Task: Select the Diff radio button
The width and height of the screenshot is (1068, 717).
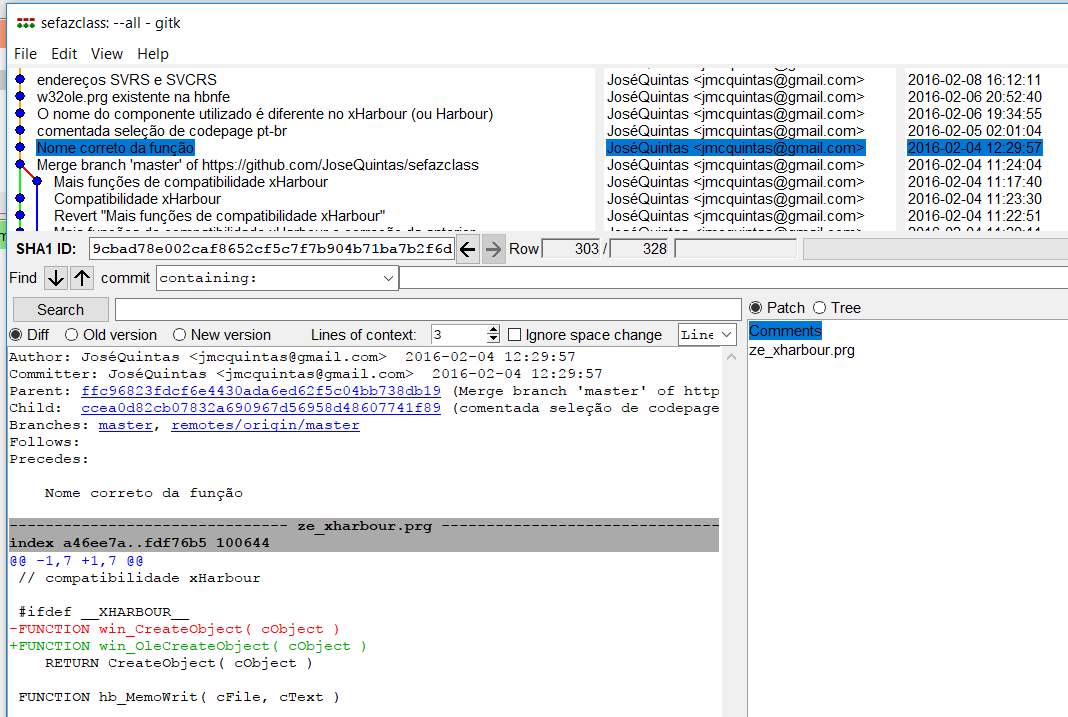Action: 16,335
